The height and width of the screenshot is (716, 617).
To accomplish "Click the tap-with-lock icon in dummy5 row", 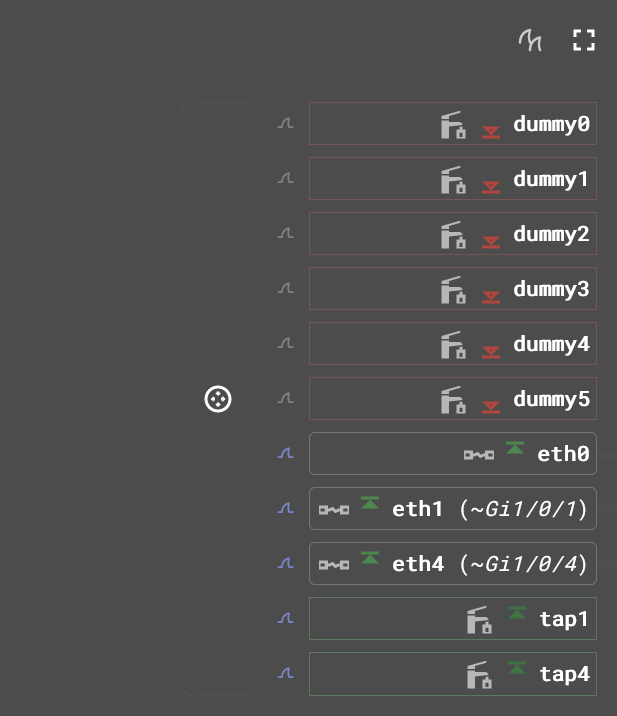I will click(x=453, y=400).
